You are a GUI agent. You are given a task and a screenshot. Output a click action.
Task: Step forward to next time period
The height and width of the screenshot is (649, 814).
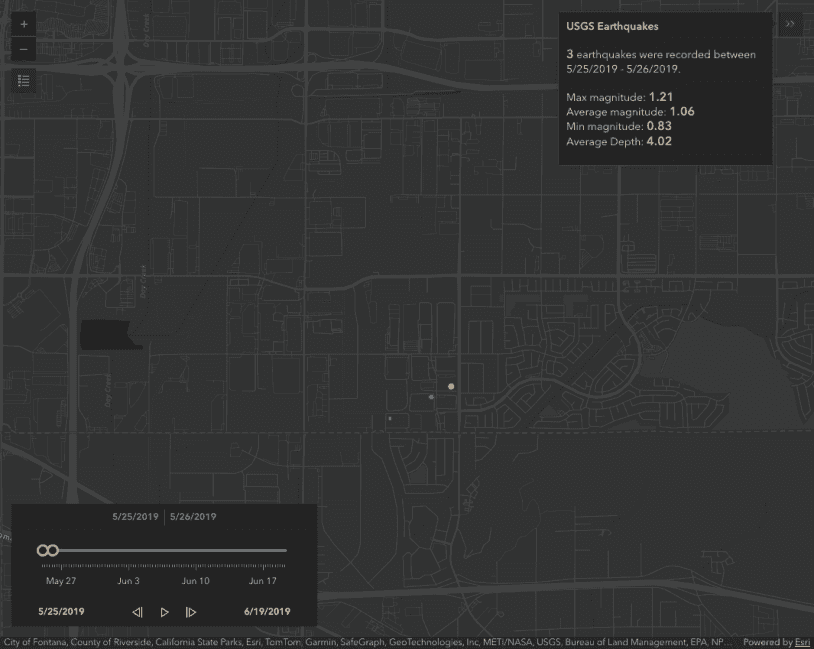point(191,612)
